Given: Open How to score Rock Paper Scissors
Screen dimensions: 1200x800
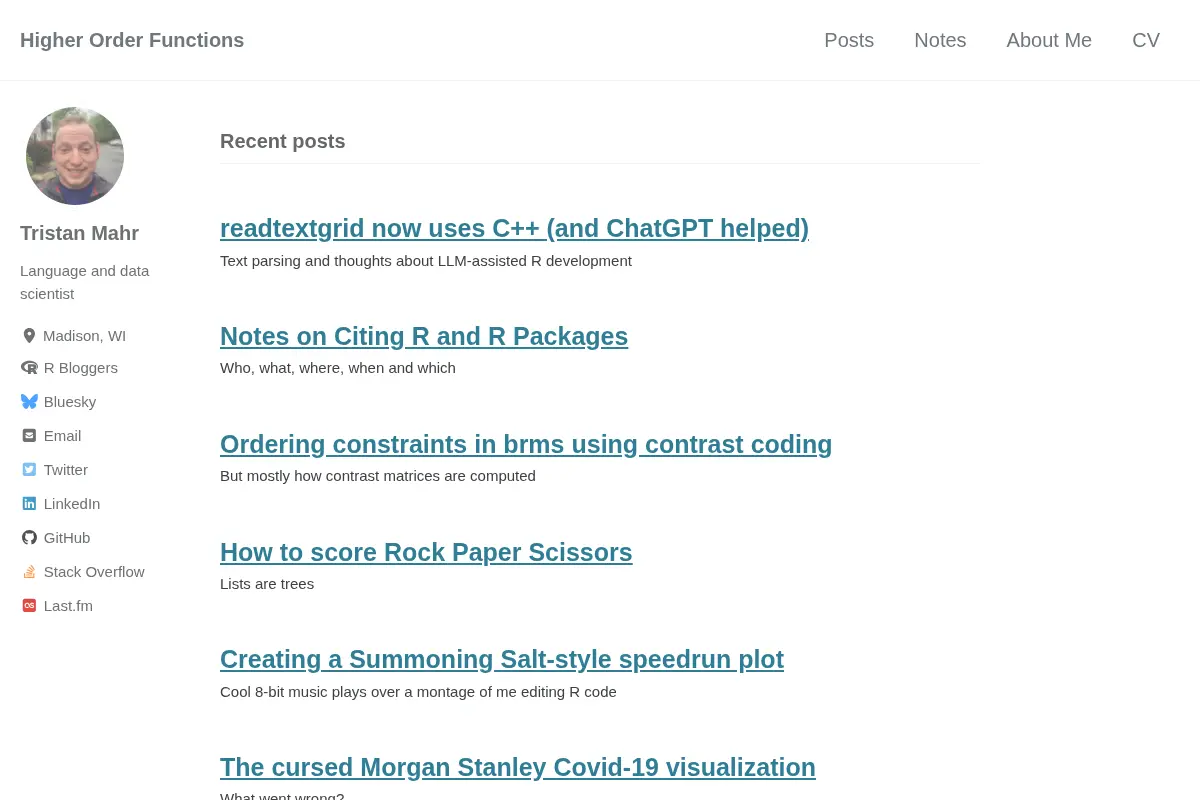Looking at the screenshot, I should point(426,553).
